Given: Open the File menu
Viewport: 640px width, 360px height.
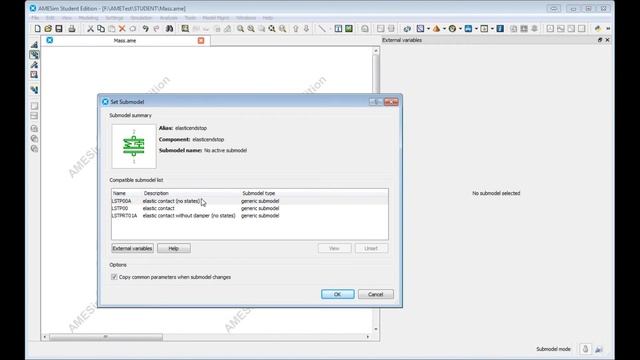Looking at the screenshot, I should coord(35,18).
